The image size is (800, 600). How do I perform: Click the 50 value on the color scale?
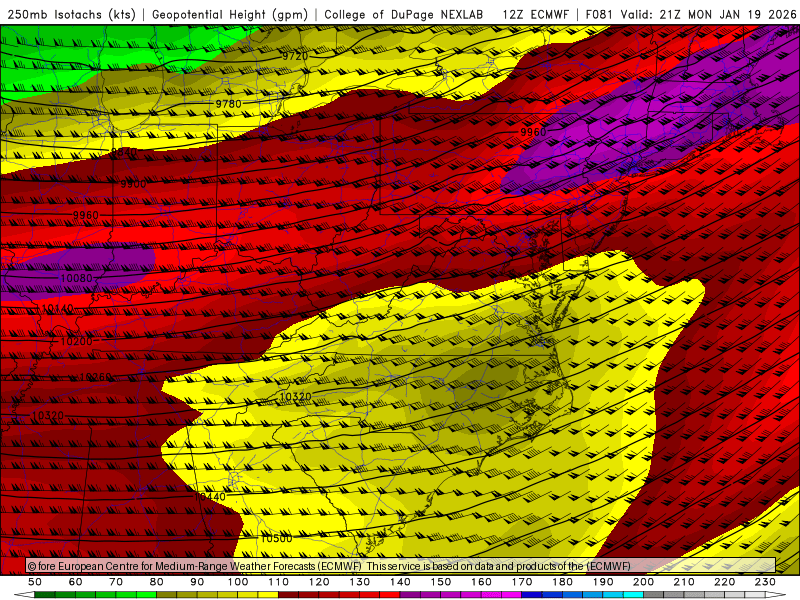35,582
